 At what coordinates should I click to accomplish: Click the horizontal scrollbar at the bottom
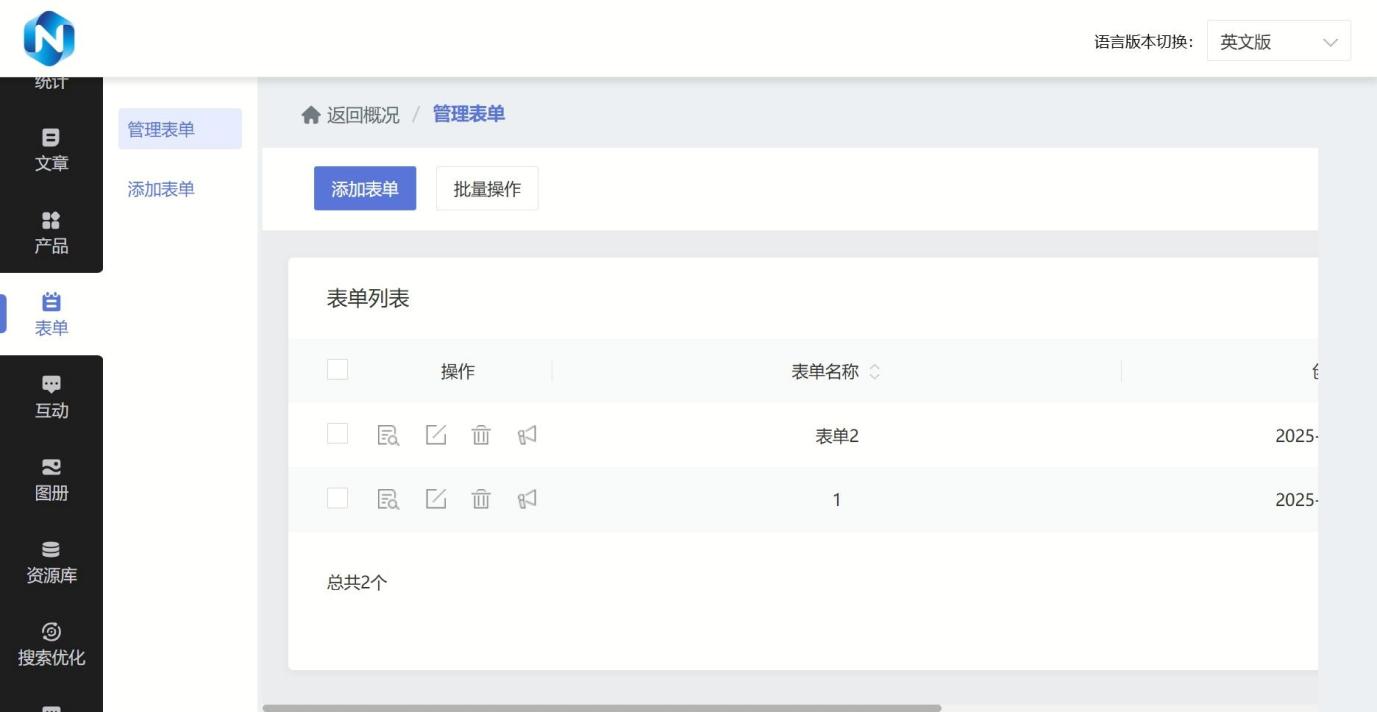tap(601, 708)
